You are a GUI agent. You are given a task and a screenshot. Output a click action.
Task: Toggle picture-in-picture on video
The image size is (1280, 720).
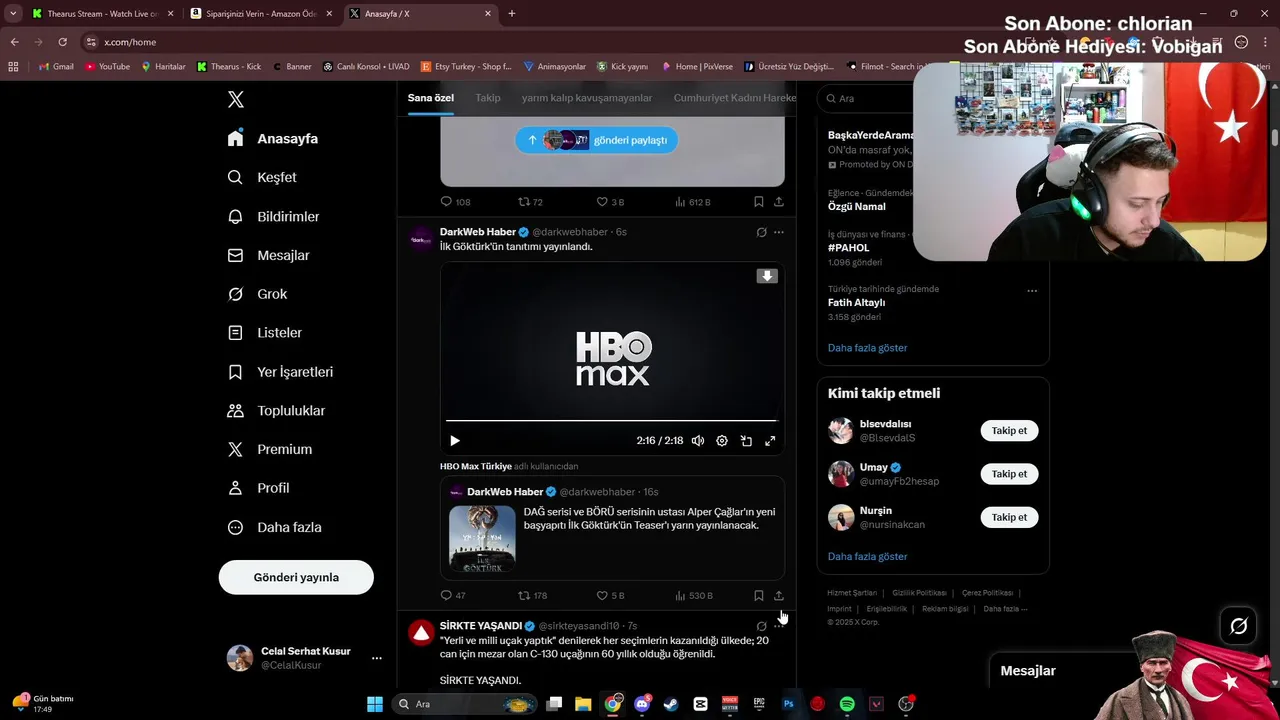pos(746,441)
